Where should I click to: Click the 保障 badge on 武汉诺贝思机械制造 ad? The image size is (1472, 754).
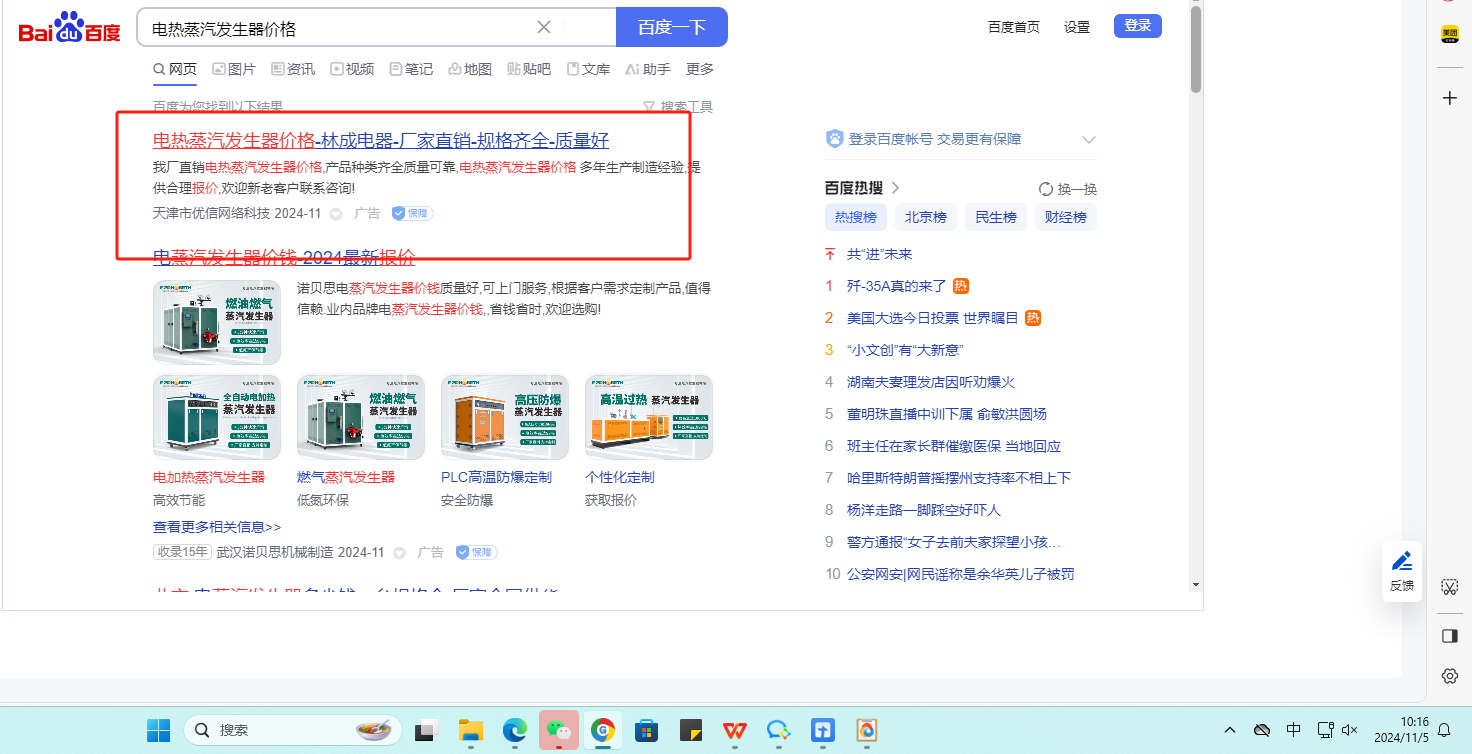(x=476, y=552)
